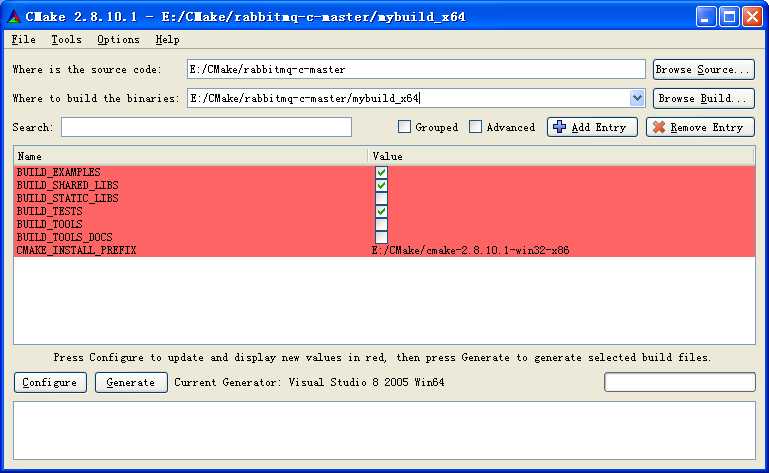Enable the BUILD_STATIC_LIBS checkbox
769x473 pixels.
[381, 198]
